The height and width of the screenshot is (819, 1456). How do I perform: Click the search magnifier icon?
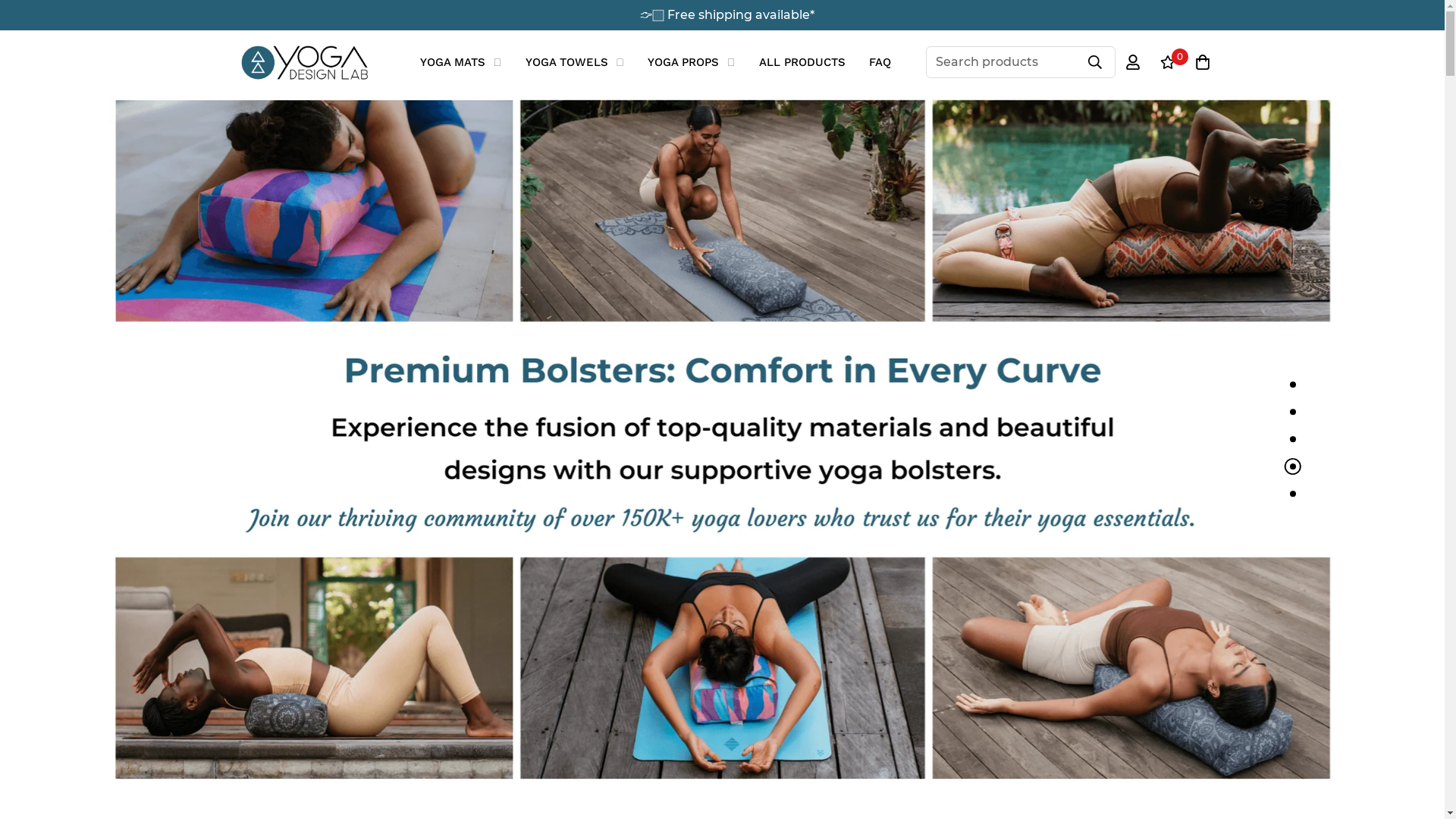pyautogui.click(x=1094, y=62)
